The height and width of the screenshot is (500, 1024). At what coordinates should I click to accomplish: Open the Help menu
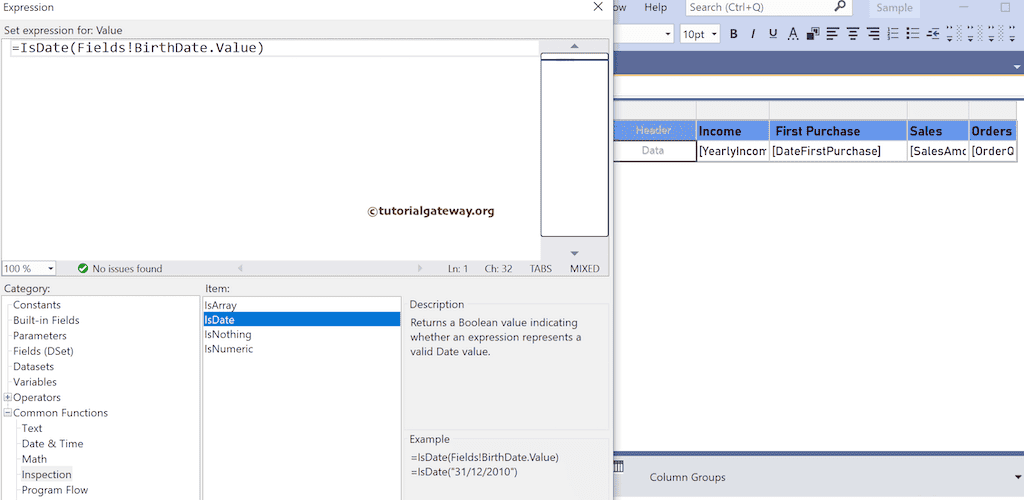[x=656, y=7]
